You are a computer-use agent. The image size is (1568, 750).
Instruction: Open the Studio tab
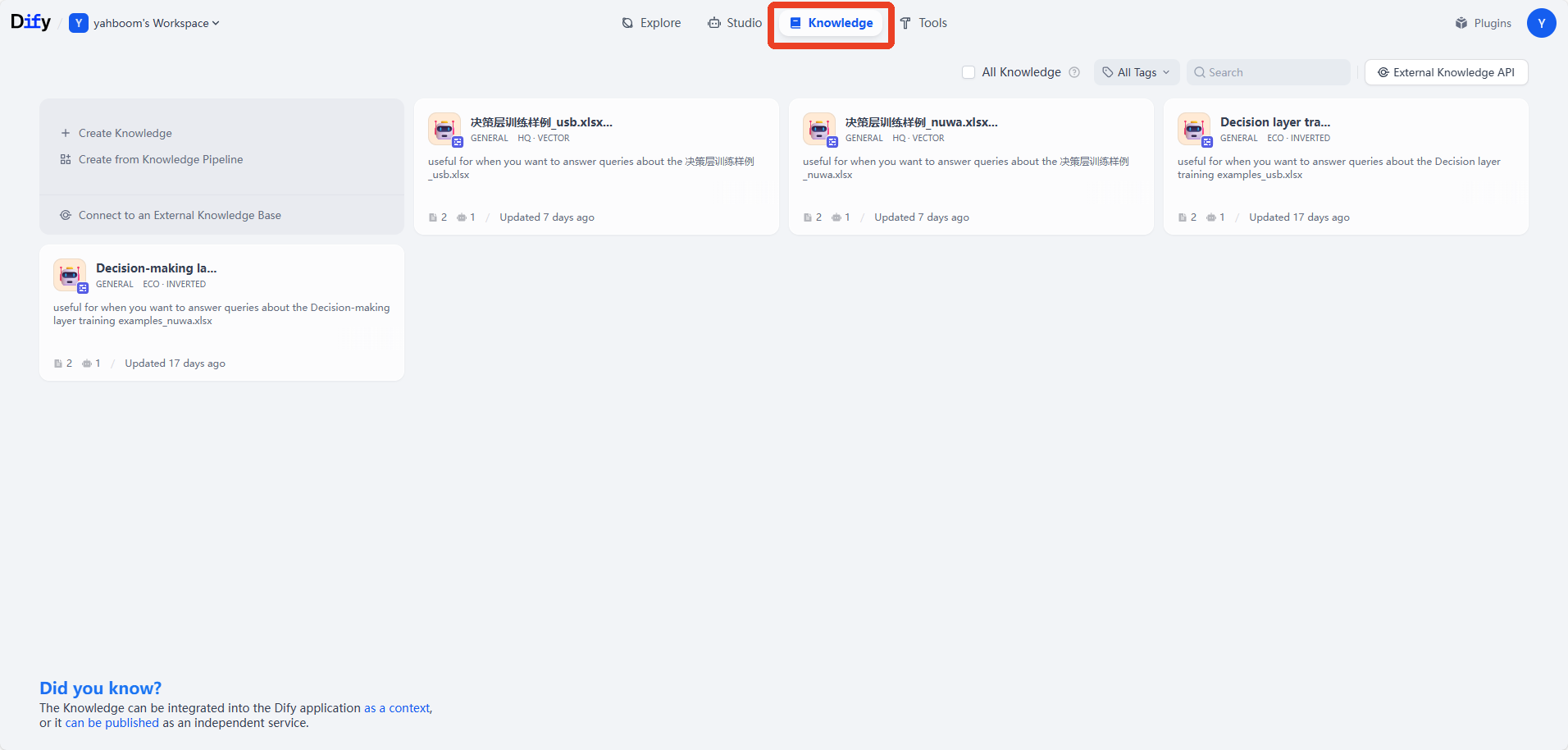tap(735, 23)
